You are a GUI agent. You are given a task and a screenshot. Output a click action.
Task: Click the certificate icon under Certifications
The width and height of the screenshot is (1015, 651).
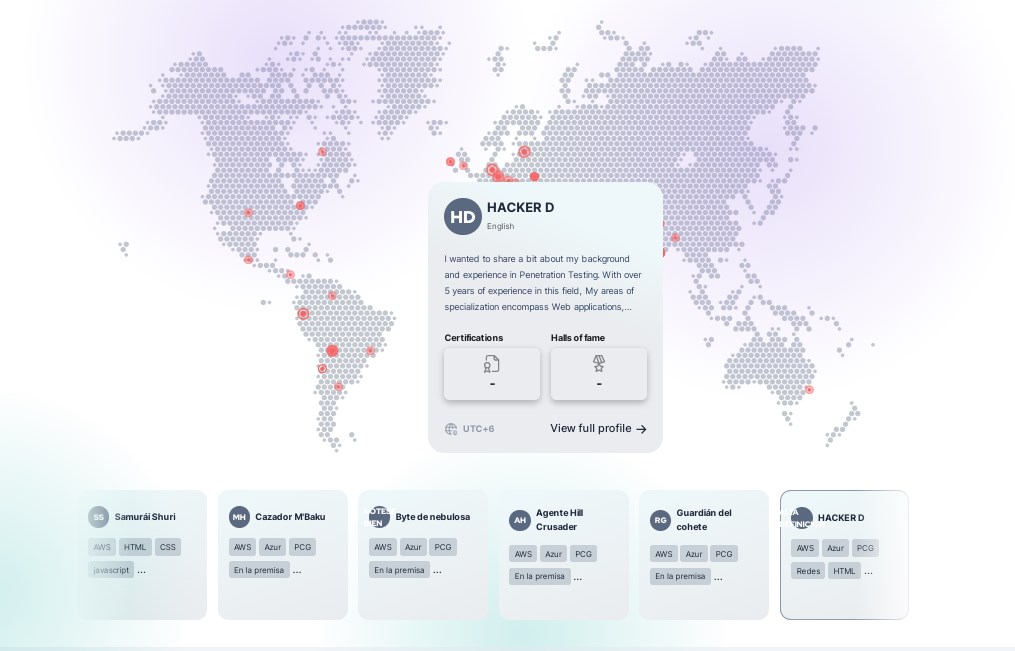point(492,364)
